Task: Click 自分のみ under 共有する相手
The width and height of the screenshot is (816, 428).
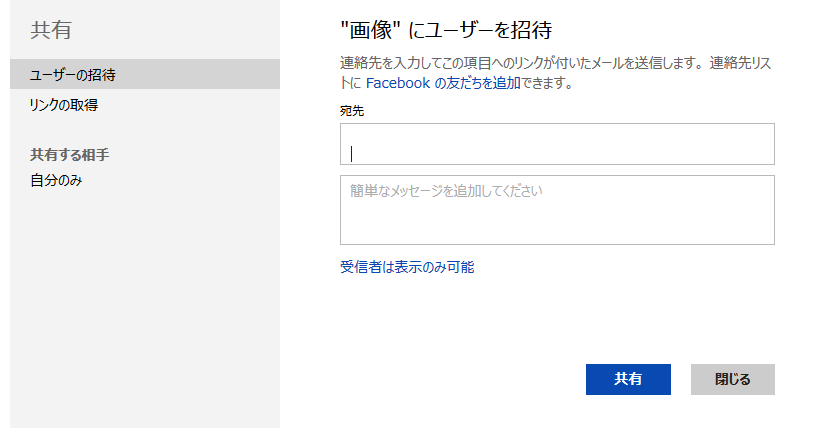Action: click(x=56, y=180)
